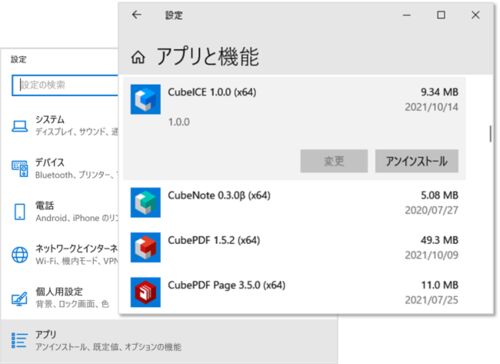500x364 pixels.
Task: Click the CubePDF size 49.3 MB
Action: tap(439, 240)
